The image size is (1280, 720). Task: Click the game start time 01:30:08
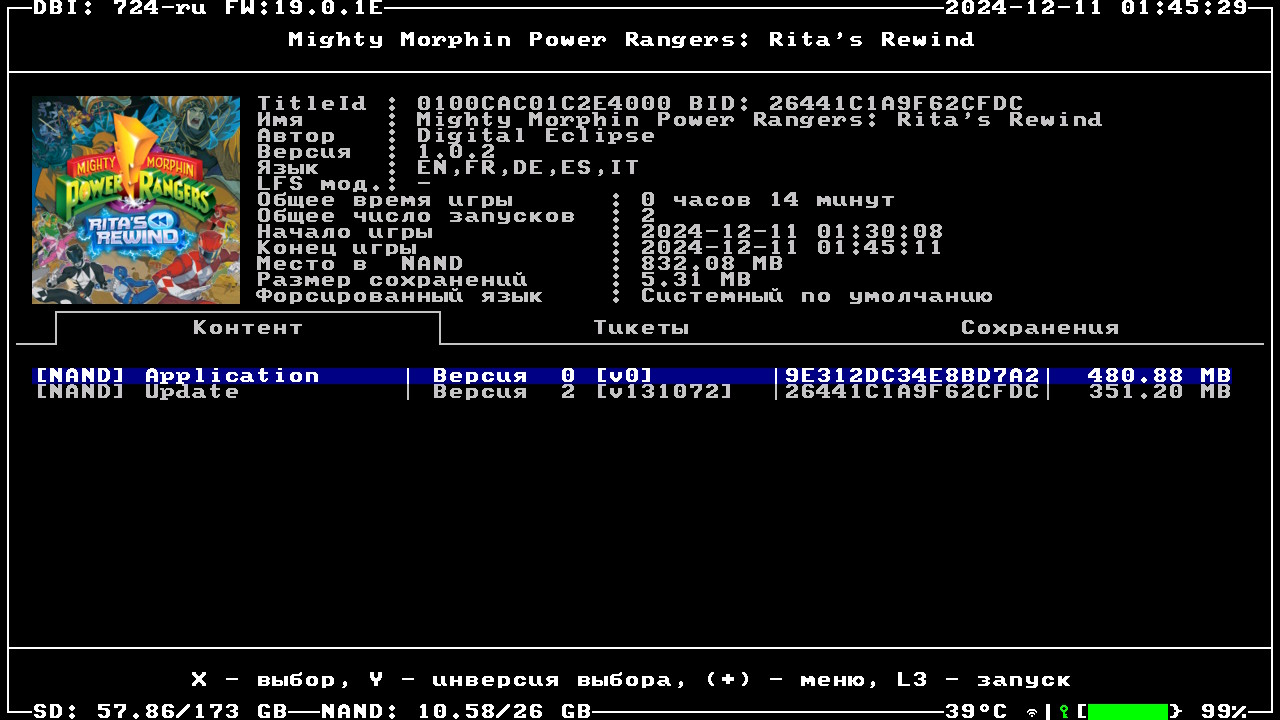click(x=880, y=232)
